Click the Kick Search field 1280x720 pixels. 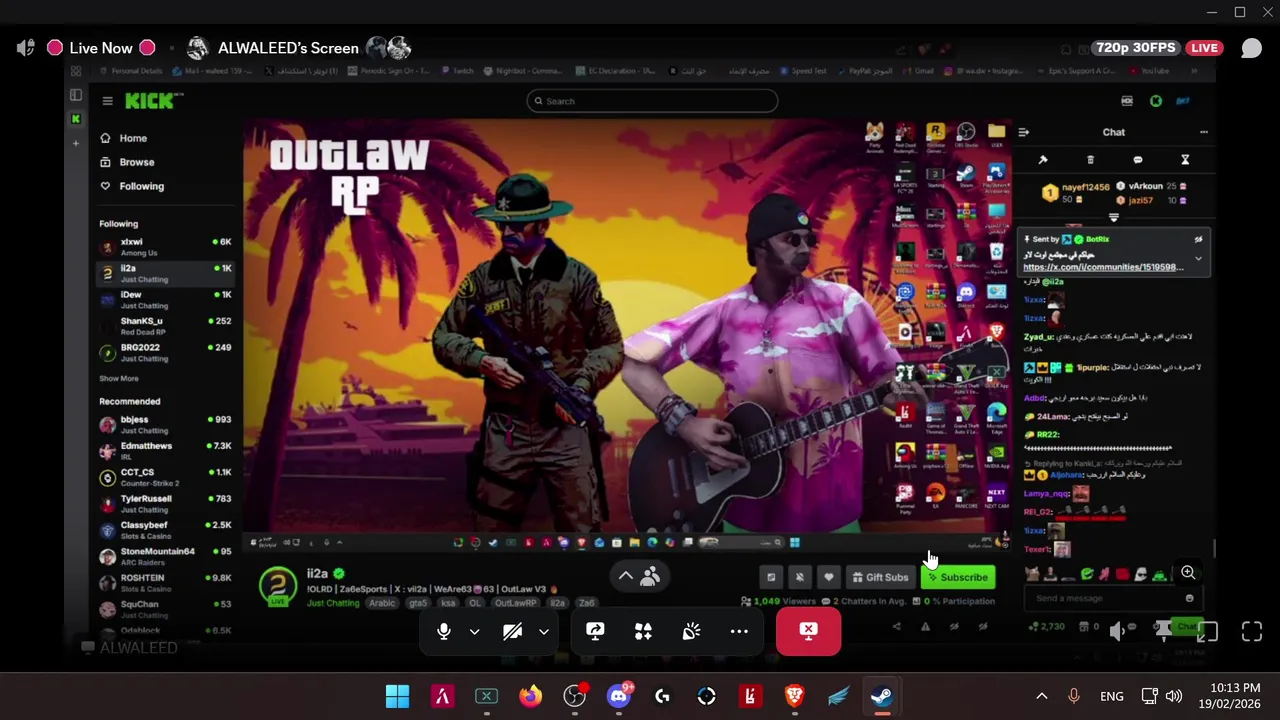click(652, 101)
